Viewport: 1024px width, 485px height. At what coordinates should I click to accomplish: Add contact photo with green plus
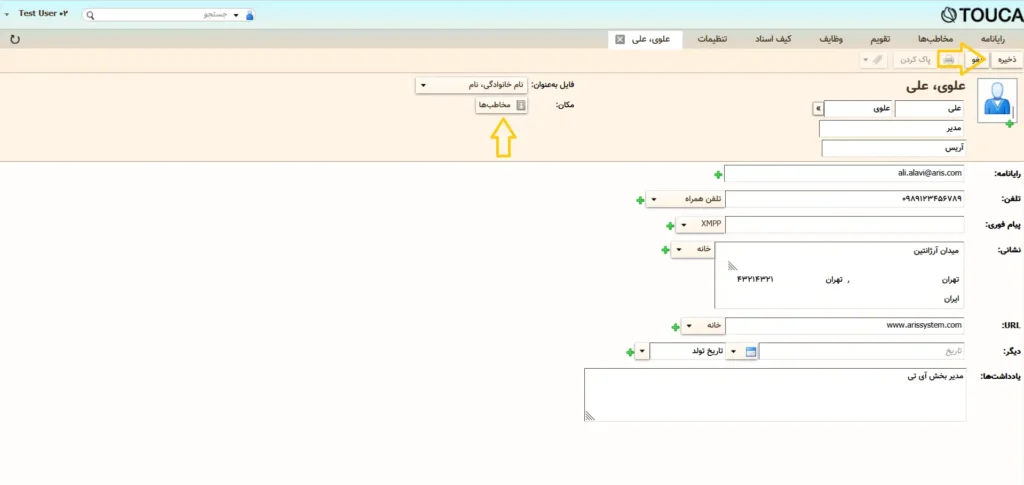point(1010,123)
